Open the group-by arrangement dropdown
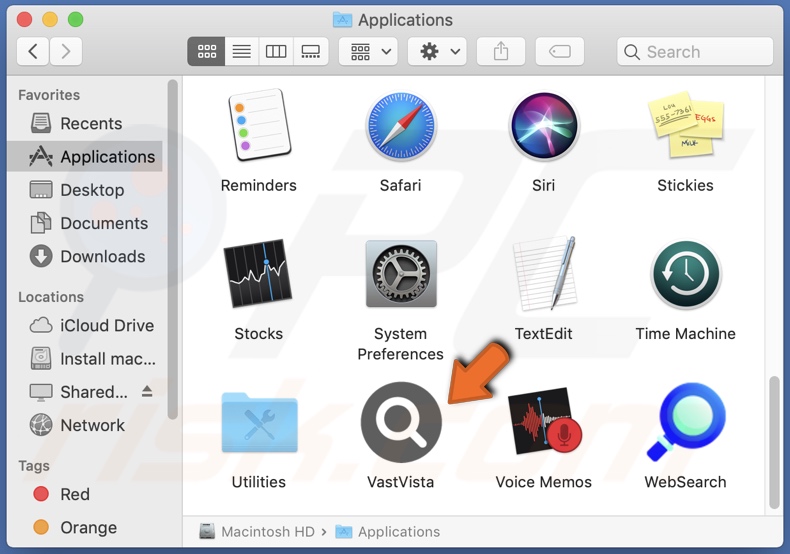The height and width of the screenshot is (554, 790). point(368,51)
